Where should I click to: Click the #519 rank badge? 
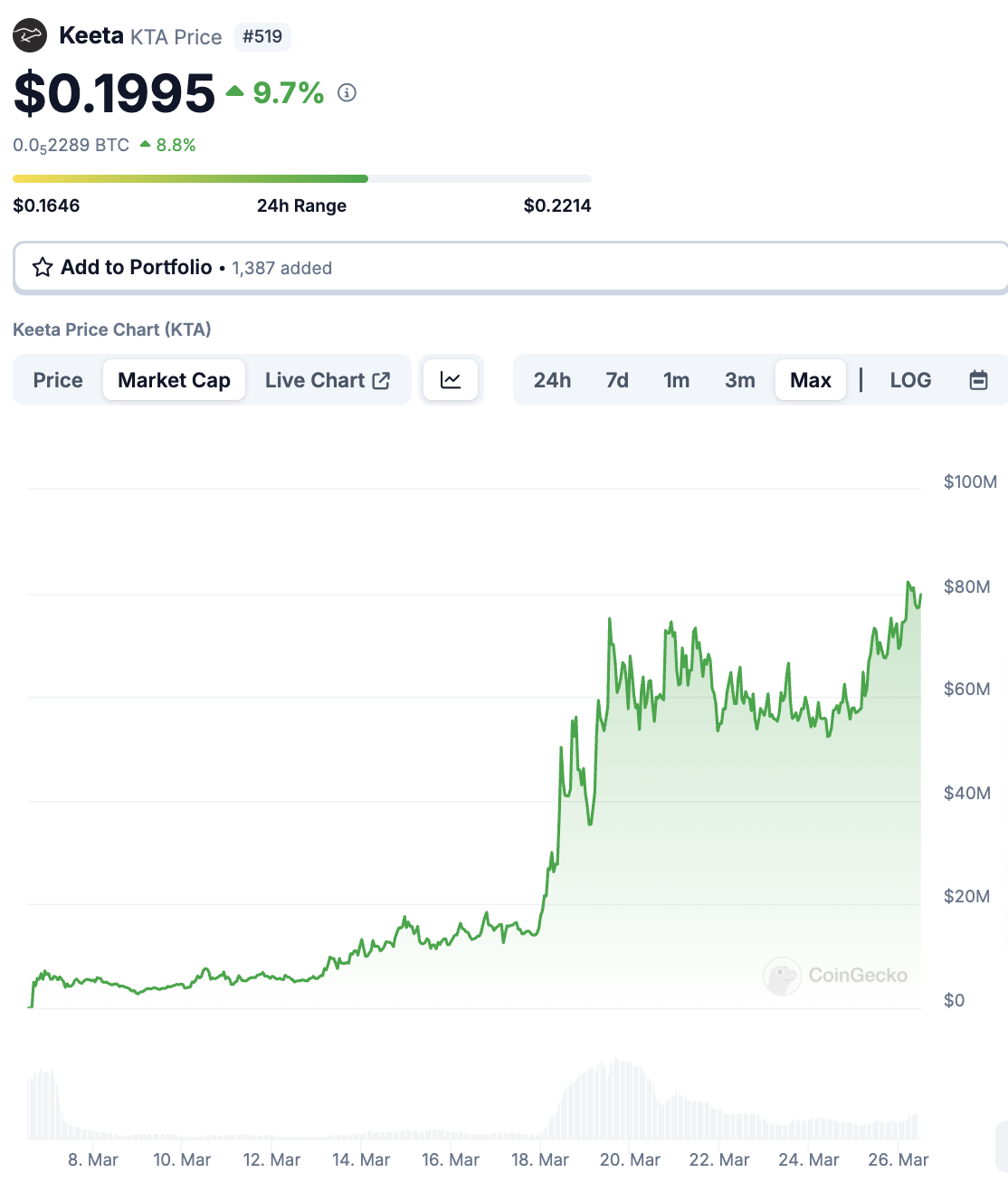[262, 37]
